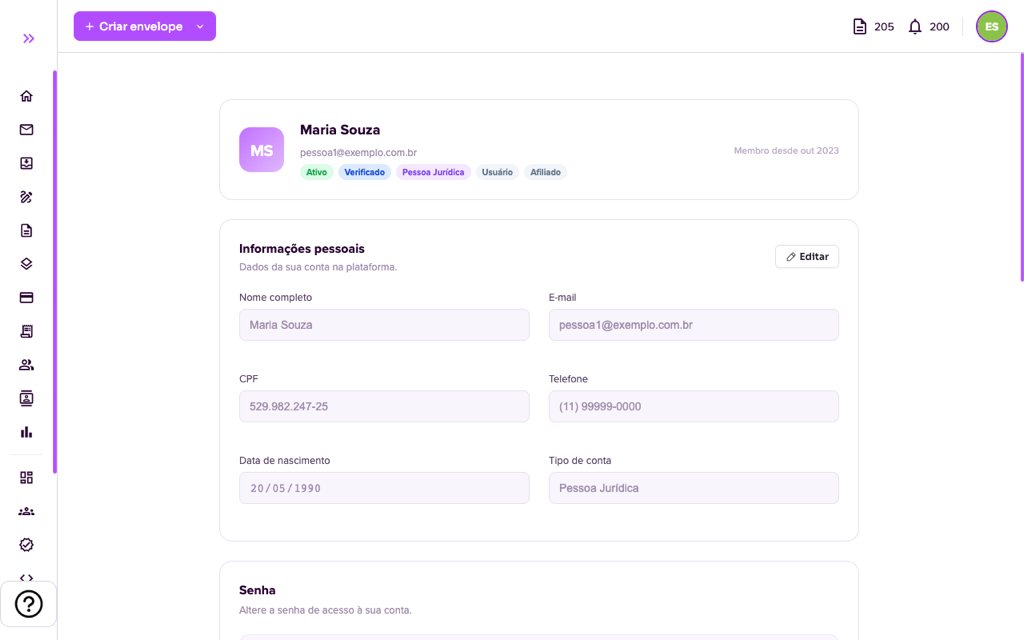Open the people contacts icon in sidebar

[x=26, y=365]
